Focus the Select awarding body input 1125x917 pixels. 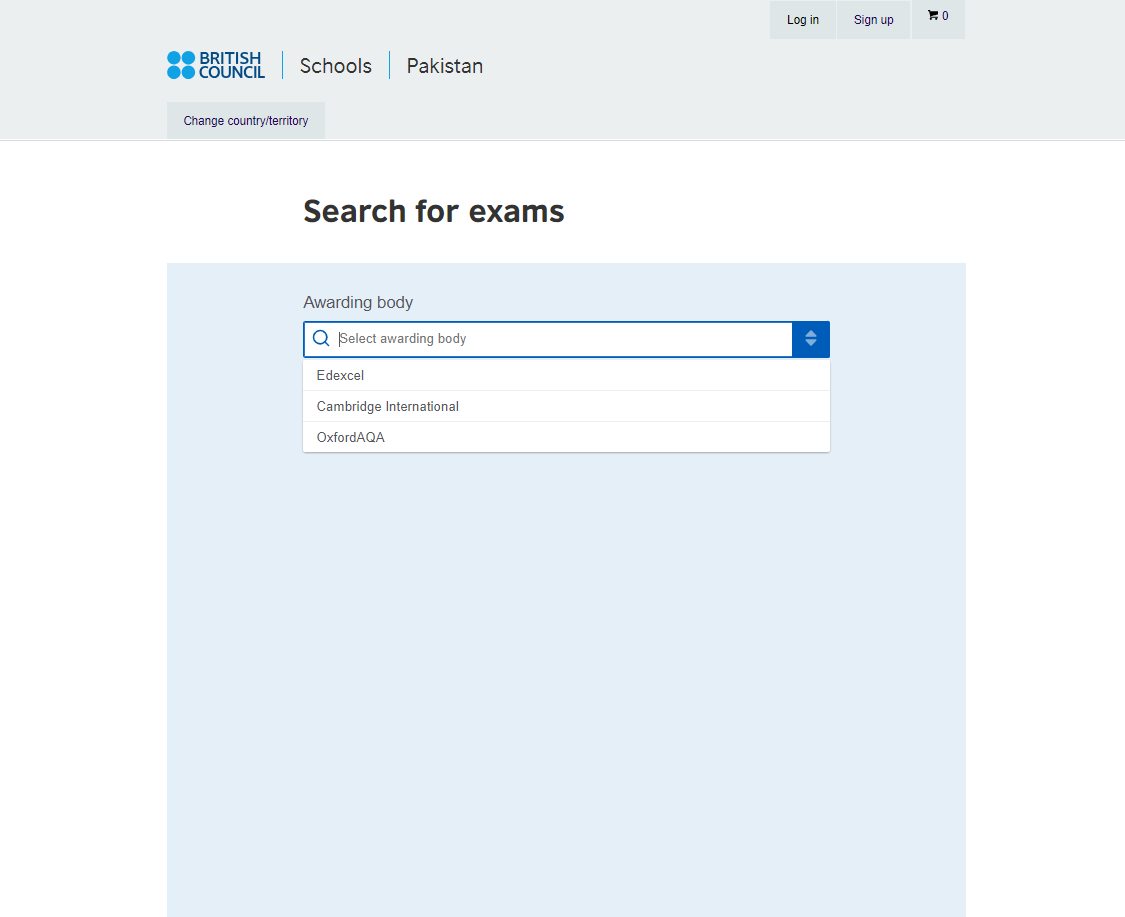pyautogui.click(x=560, y=339)
